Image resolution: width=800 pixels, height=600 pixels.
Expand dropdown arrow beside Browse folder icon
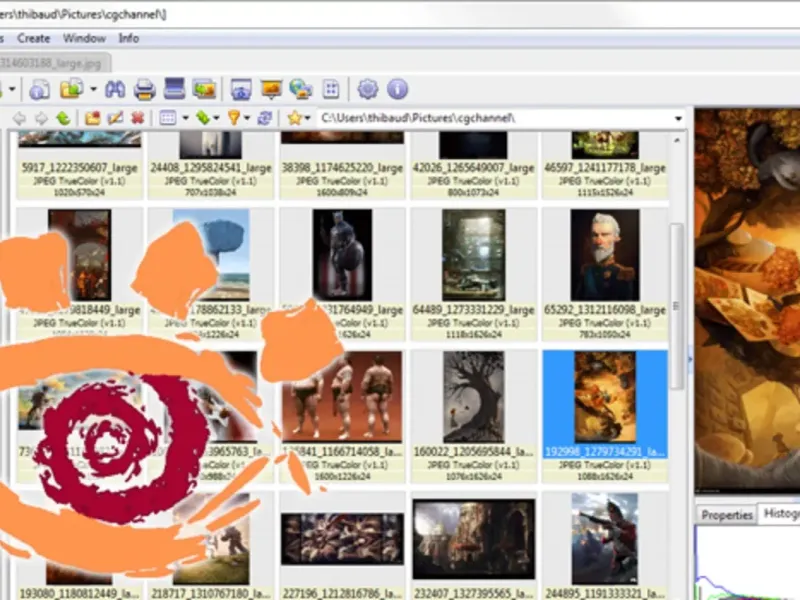(x=93, y=89)
